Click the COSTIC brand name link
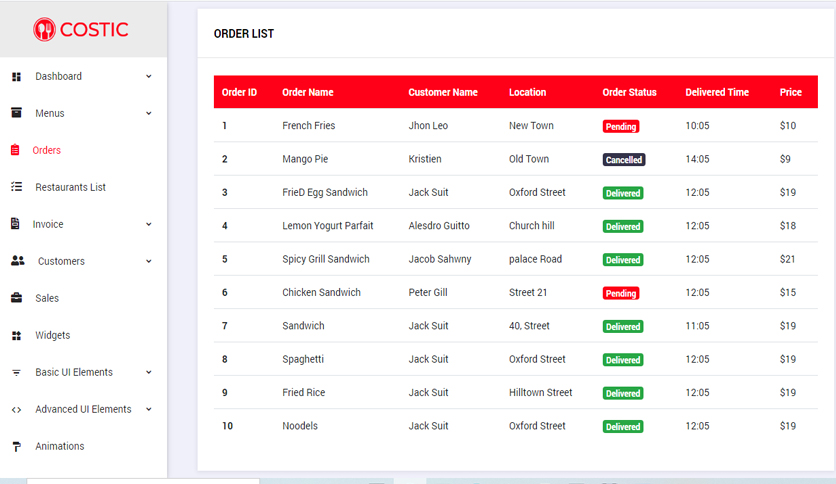 (94, 29)
